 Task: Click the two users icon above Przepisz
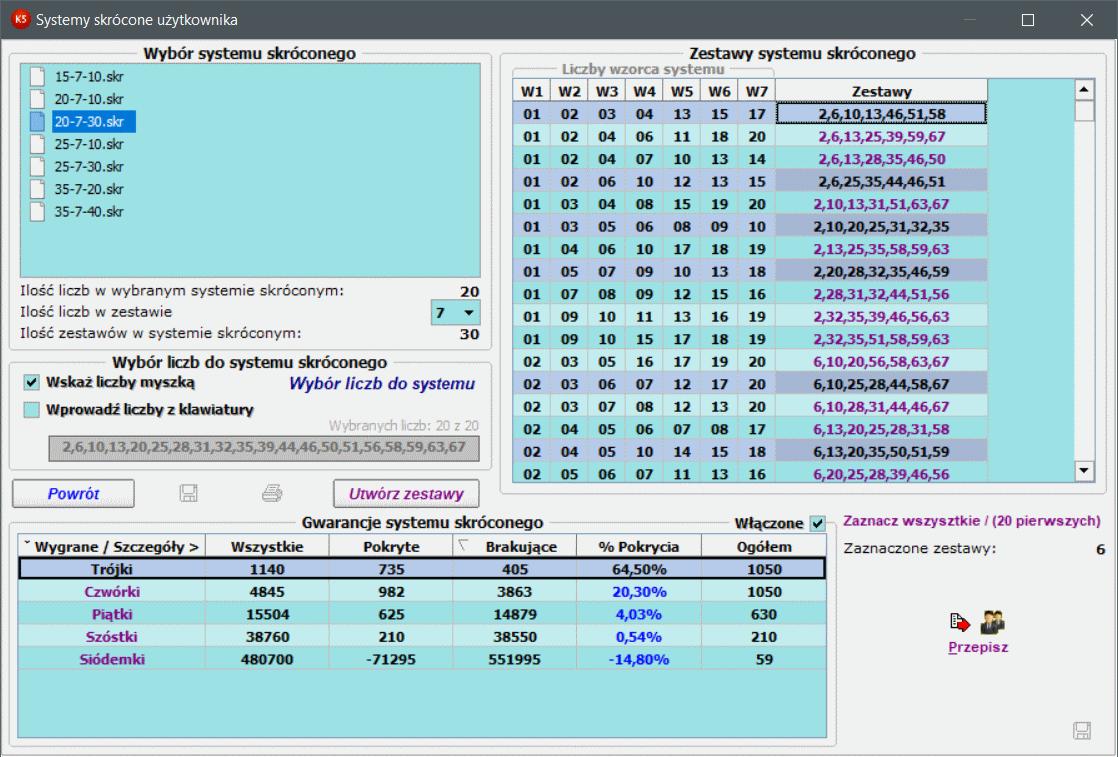[x=992, y=622]
